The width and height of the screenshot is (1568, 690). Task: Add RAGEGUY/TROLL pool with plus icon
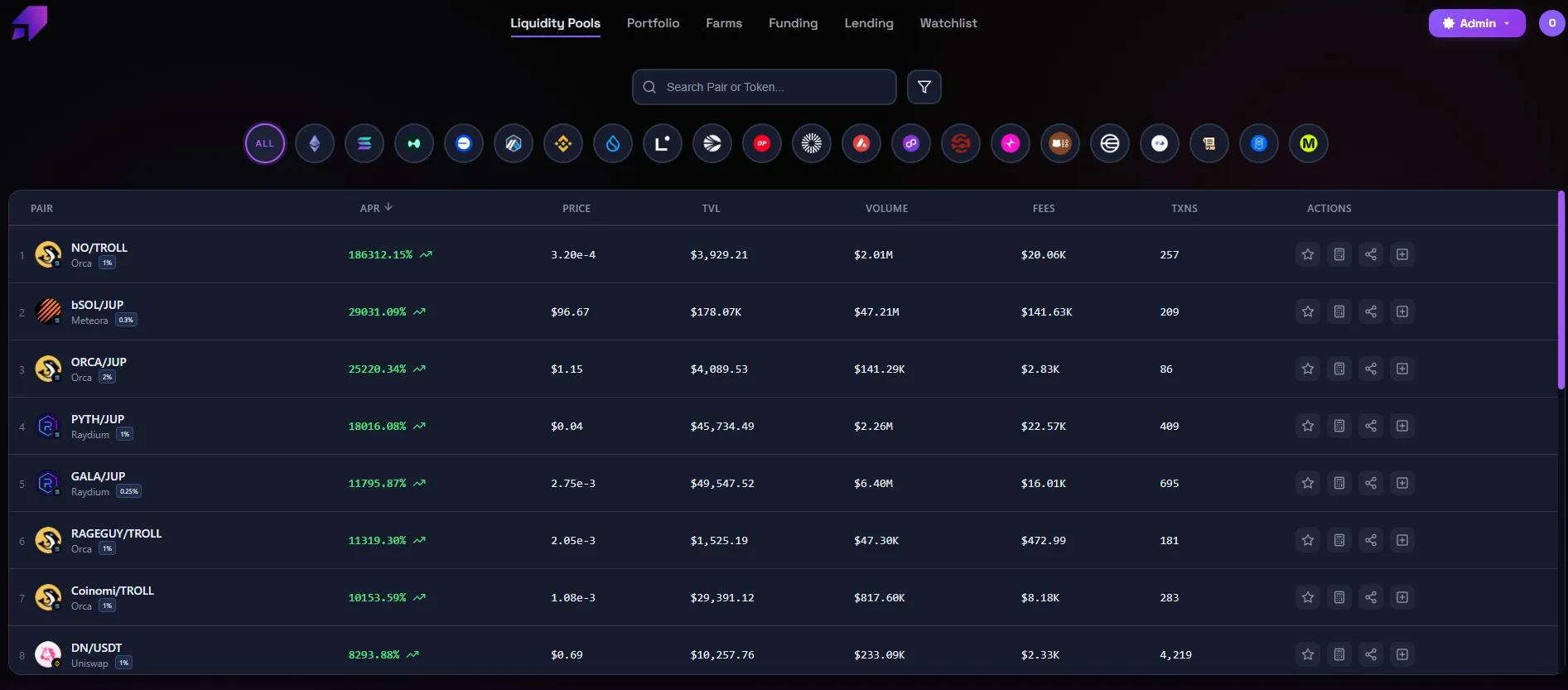[x=1402, y=540]
